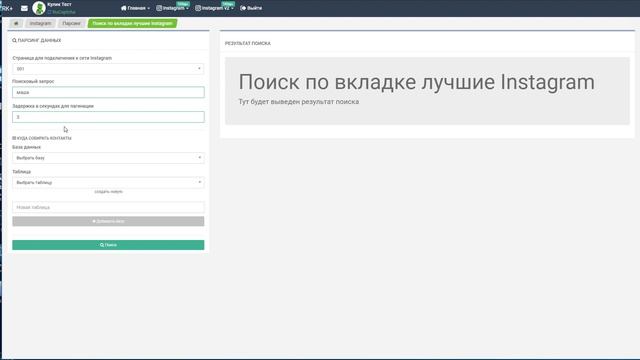
Task: Focus the Поисковый запрос input field
Action: click(108, 92)
